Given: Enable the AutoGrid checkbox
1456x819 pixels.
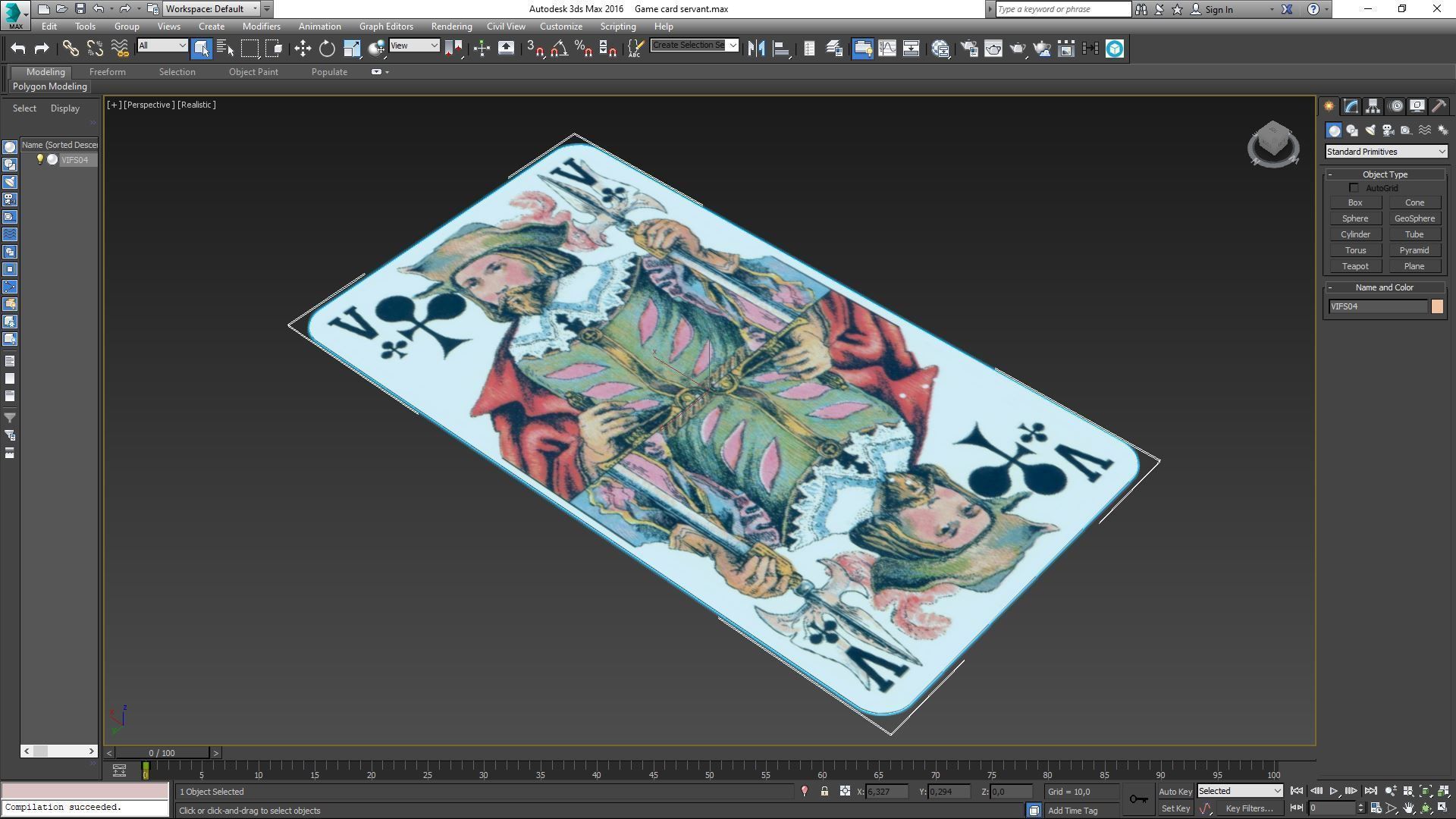Looking at the screenshot, I should pos(1354,188).
